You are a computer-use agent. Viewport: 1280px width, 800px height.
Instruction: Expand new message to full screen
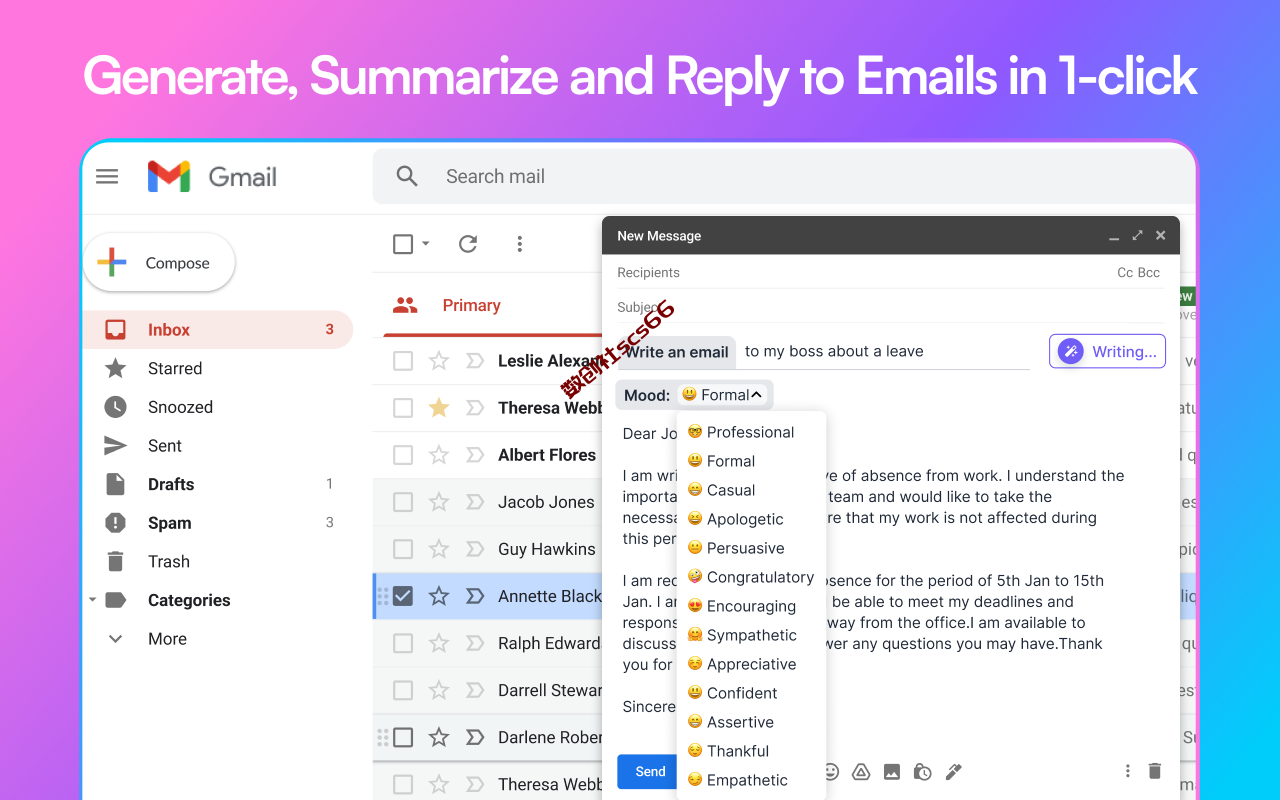tap(1137, 236)
